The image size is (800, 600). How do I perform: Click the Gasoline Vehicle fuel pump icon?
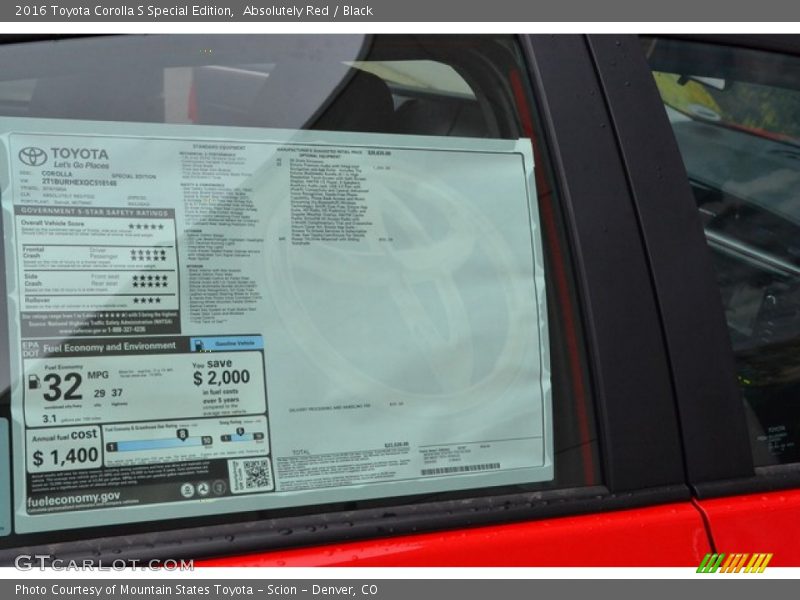[x=200, y=344]
